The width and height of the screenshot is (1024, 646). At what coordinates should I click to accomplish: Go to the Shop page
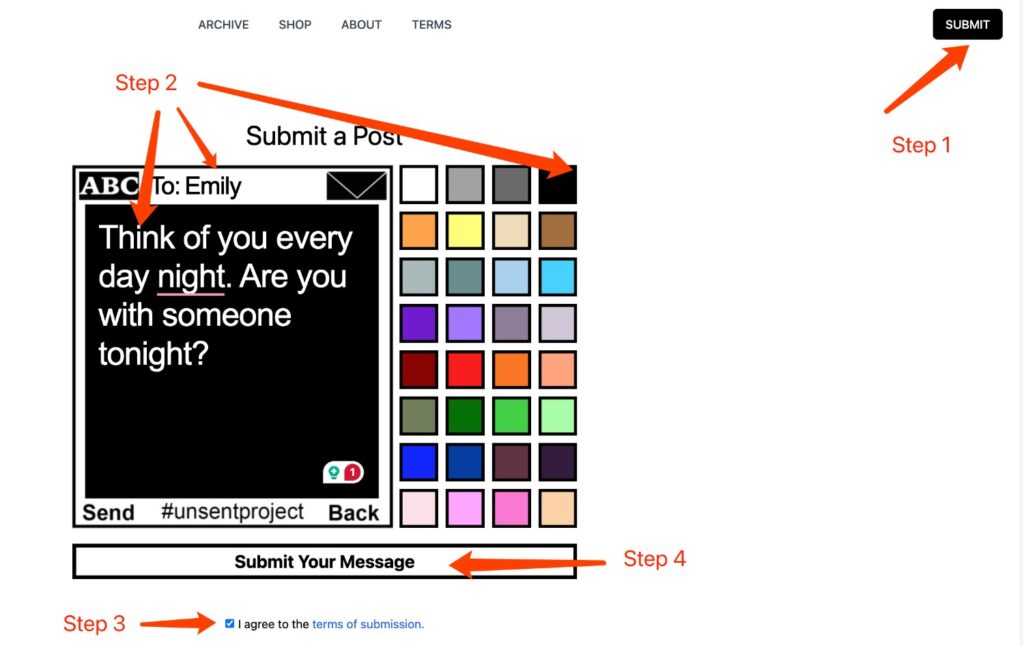pos(295,25)
